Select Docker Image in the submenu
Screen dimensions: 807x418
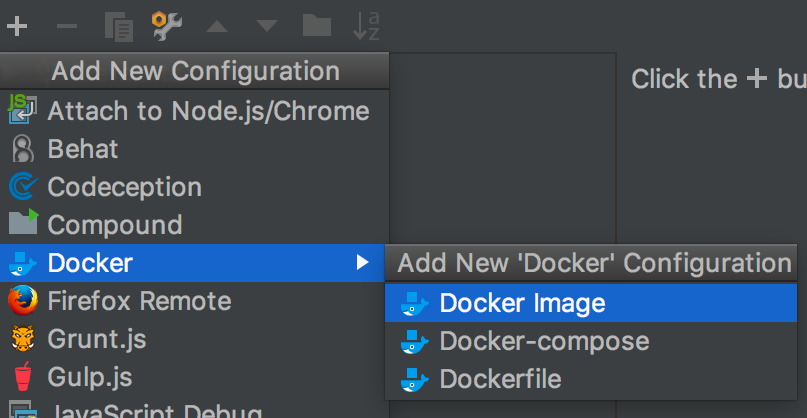pyautogui.click(x=522, y=303)
